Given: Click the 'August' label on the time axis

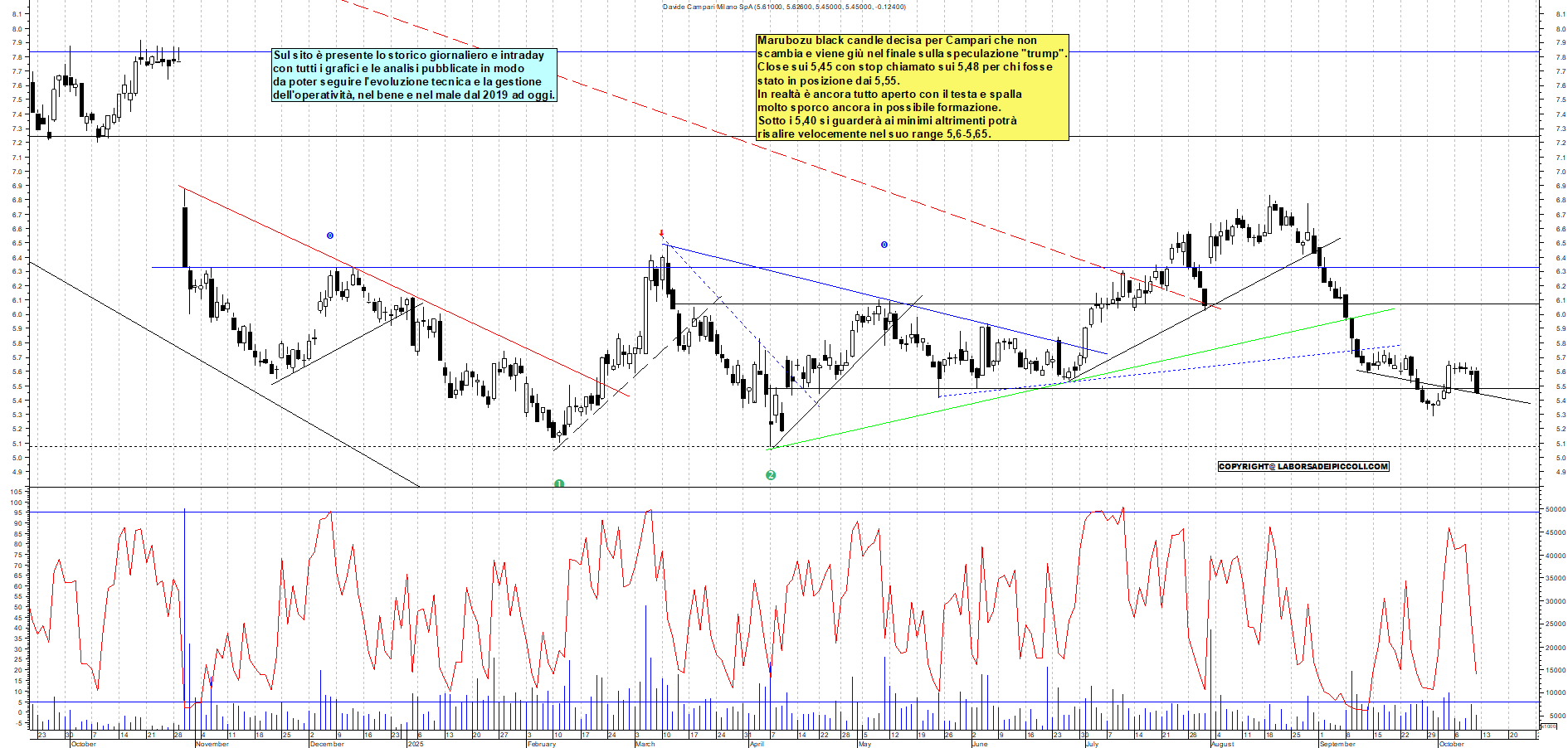Looking at the screenshot, I should pyautogui.click(x=1222, y=744).
